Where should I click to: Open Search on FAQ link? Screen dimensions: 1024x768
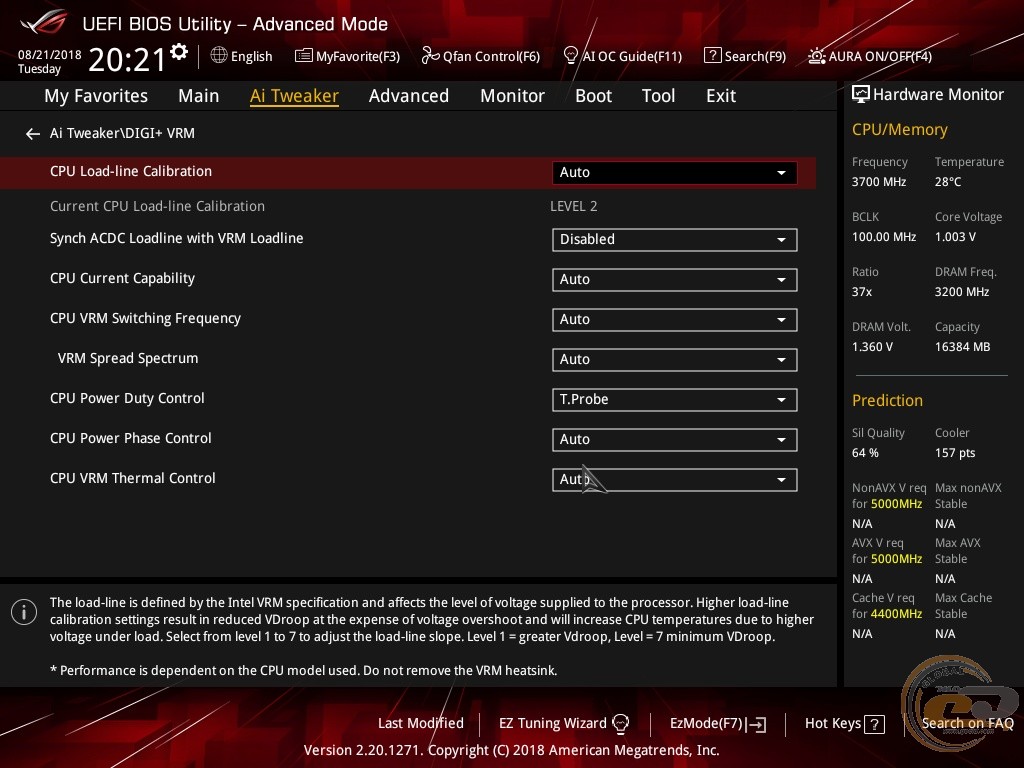pos(967,723)
